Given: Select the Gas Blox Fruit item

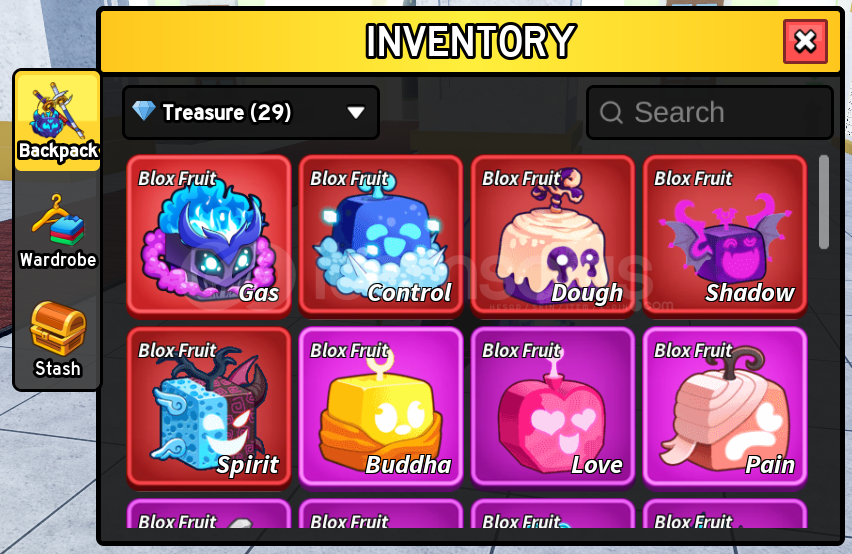Looking at the screenshot, I should click(x=209, y=236).
